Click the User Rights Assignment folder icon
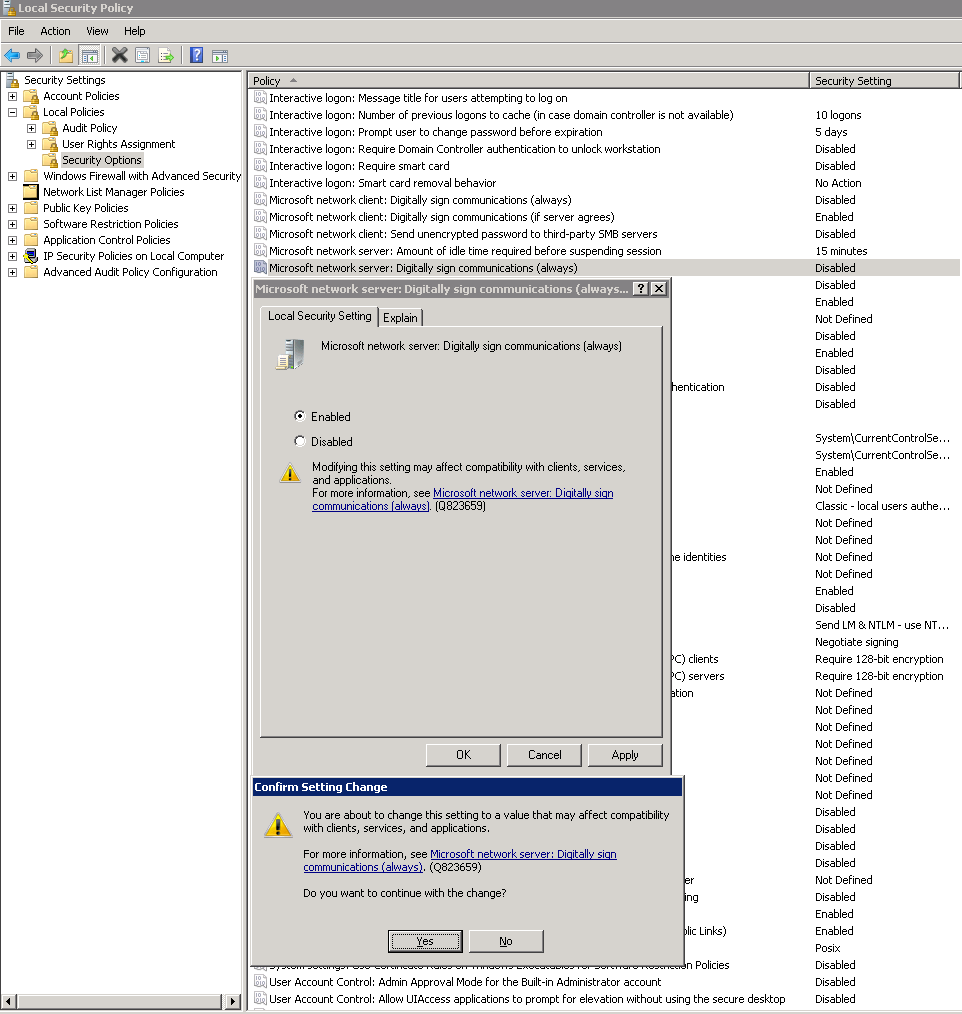The image size is (962, 1014). [x=50, y=144]
